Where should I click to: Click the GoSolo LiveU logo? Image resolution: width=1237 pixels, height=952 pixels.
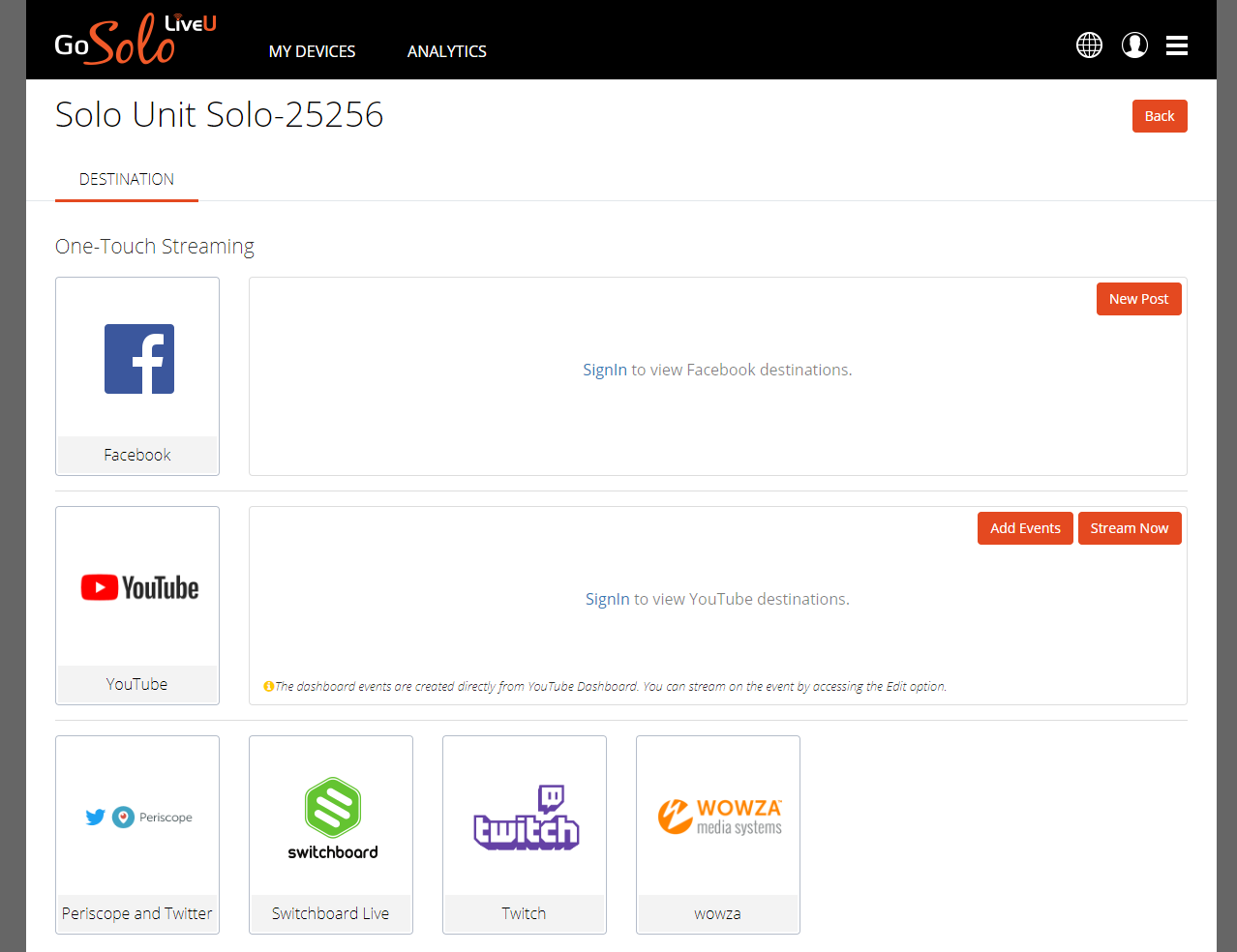[x=136, y=40]
